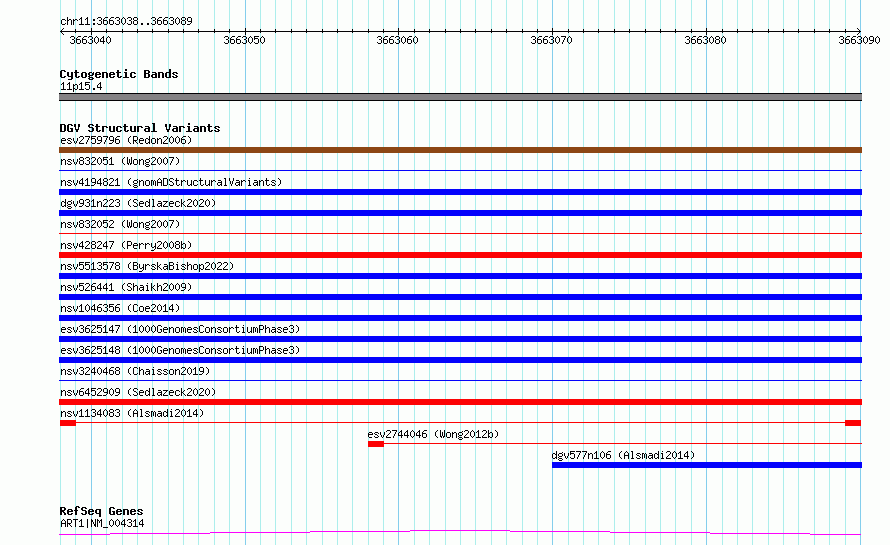Click the nsv5513578 (ByrskaBishop2022) label
Screen dimensions: 890x545
tap(147, 266)
